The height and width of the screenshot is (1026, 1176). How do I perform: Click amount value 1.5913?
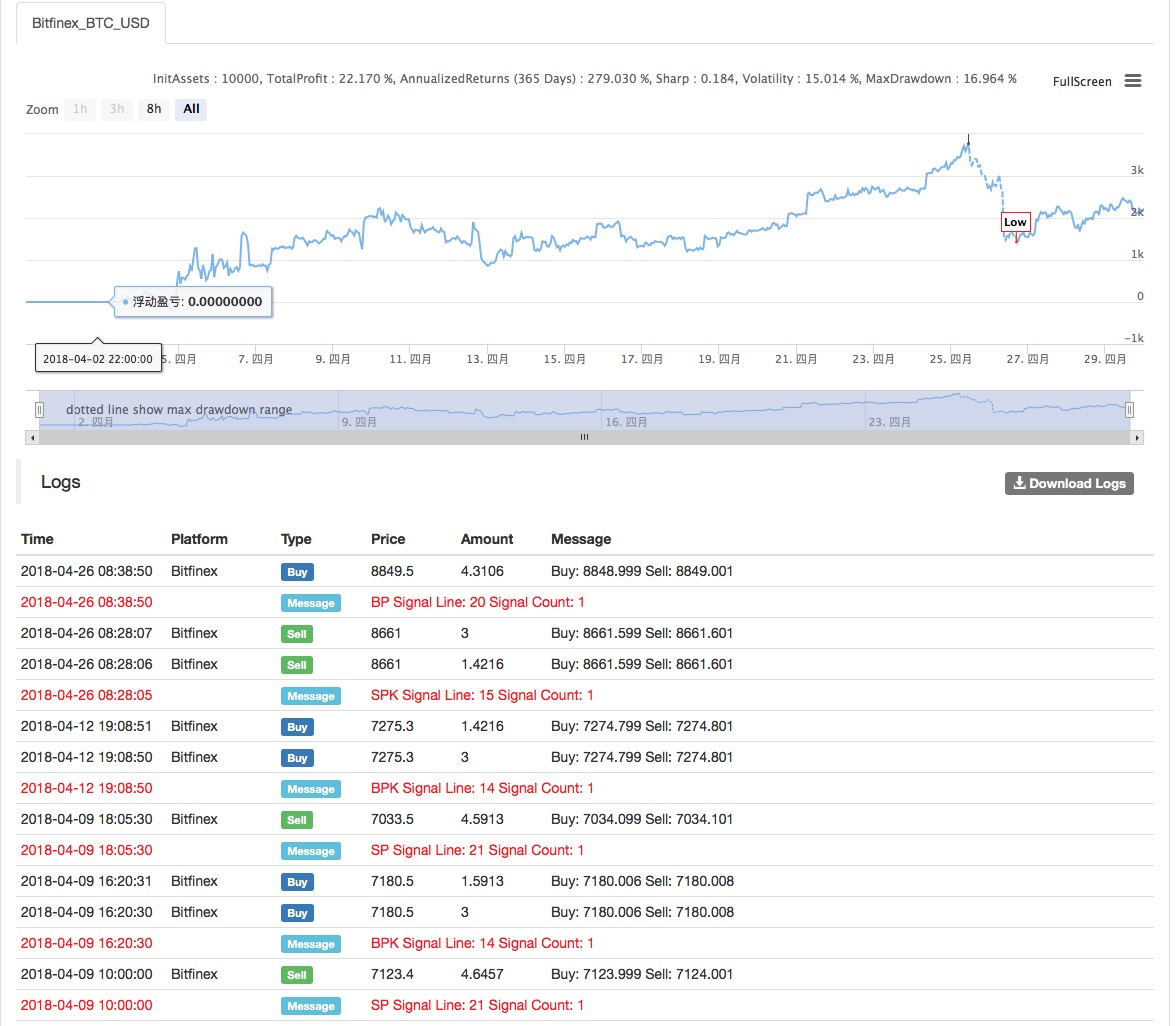[x=482, y=881]
